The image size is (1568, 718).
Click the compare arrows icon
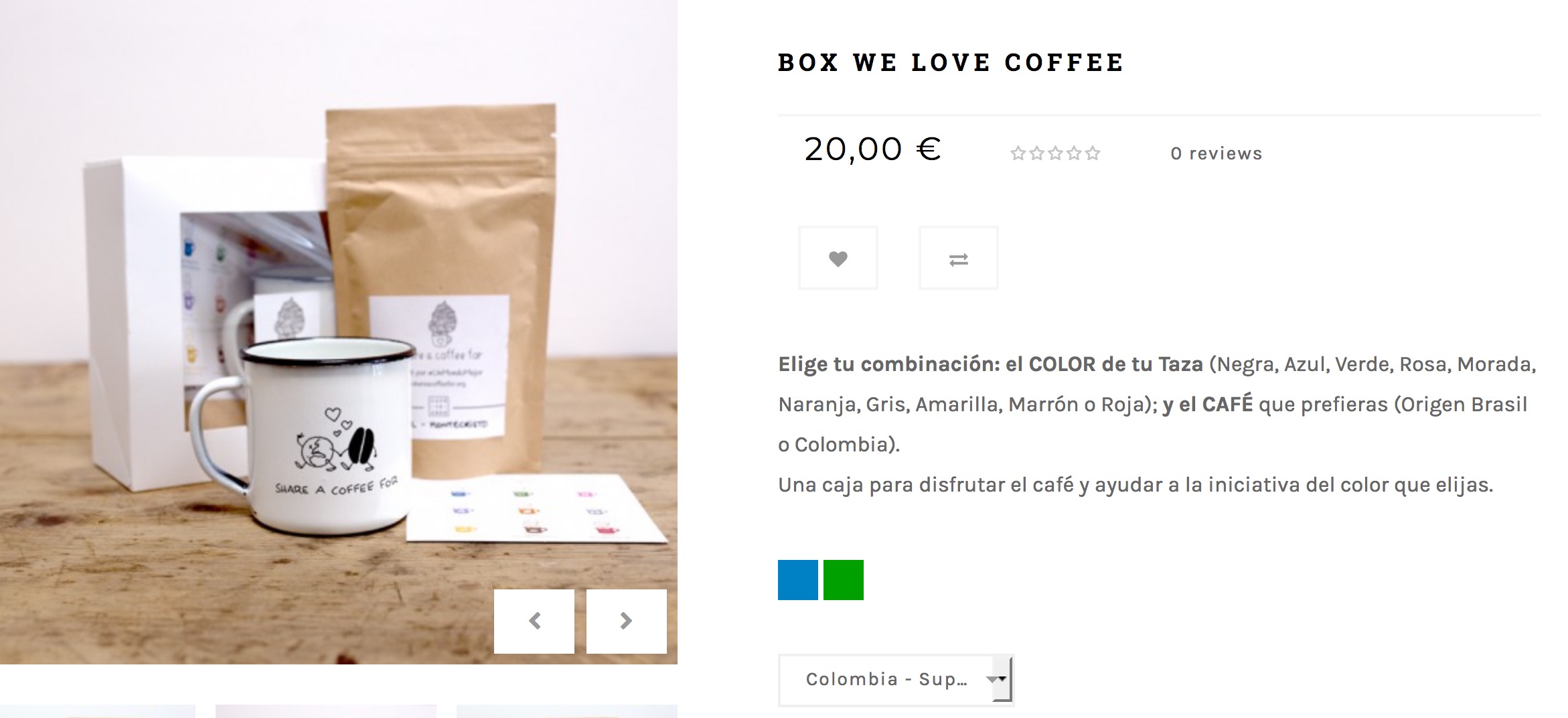pyautogui.click(x=958, y=258)
